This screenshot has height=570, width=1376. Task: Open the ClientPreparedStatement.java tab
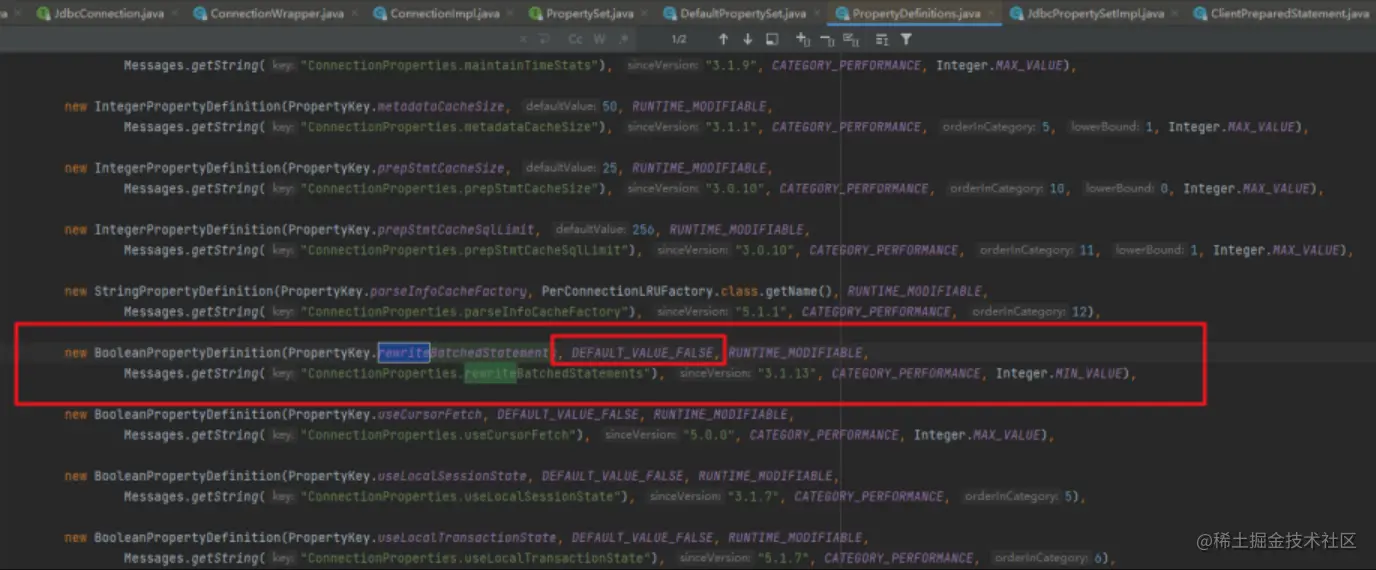[1282, 13]
